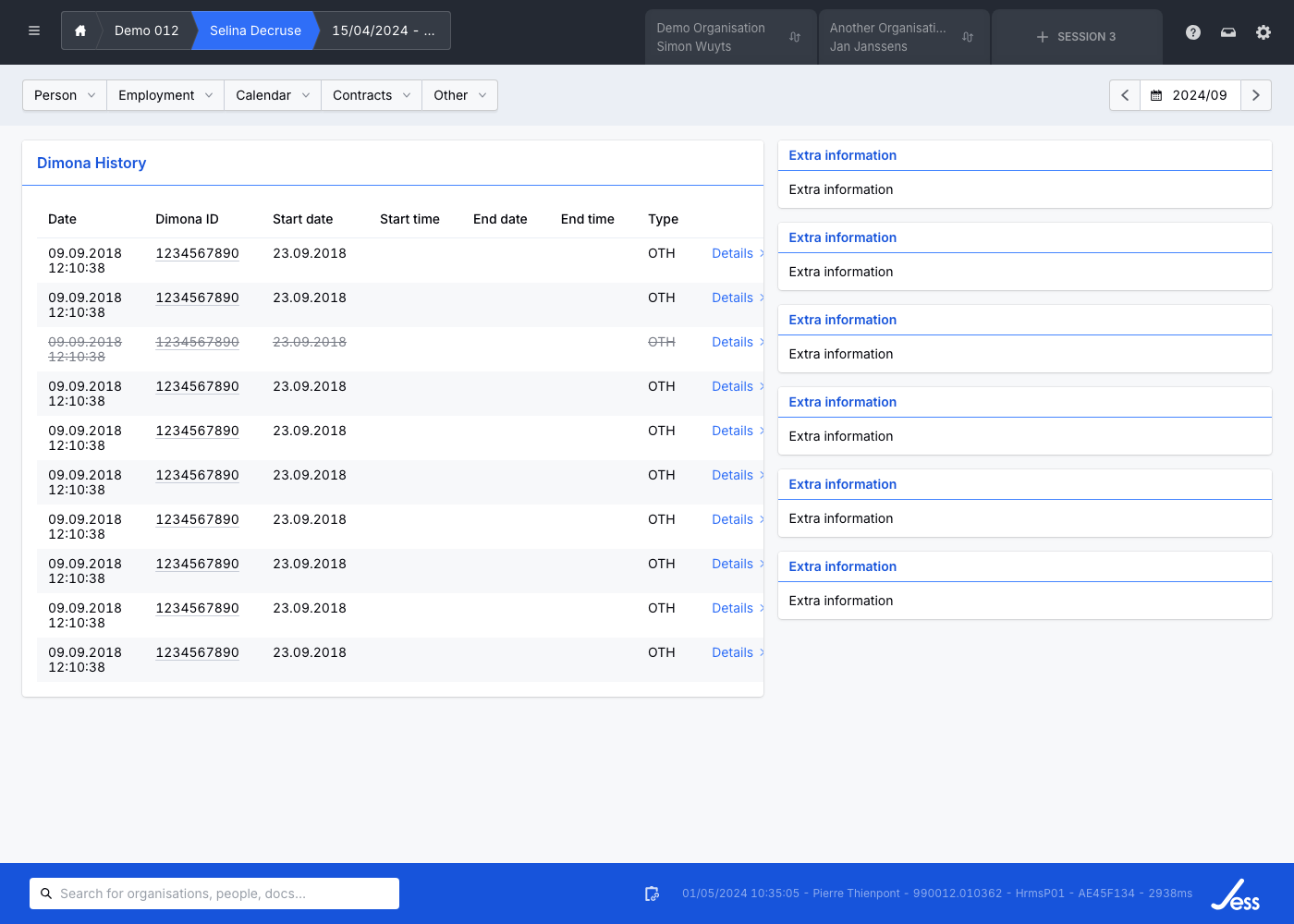Open Details link in first Dimona row
1294x924 pixels.
733,253
